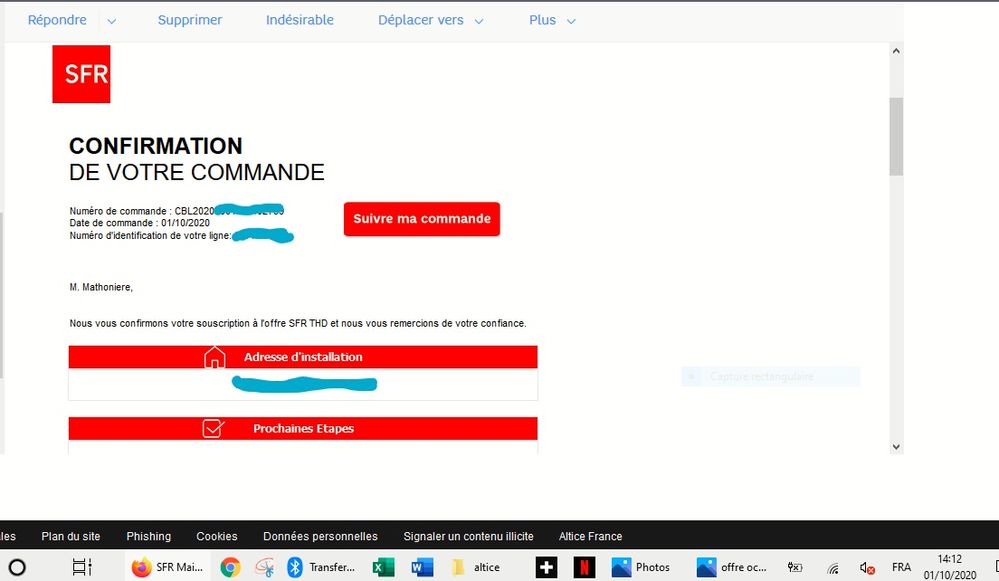This screenshot has width=999, height=581.
Task: Open the Bluetooth transfer window in taskbar
Action: coord(320,567)
